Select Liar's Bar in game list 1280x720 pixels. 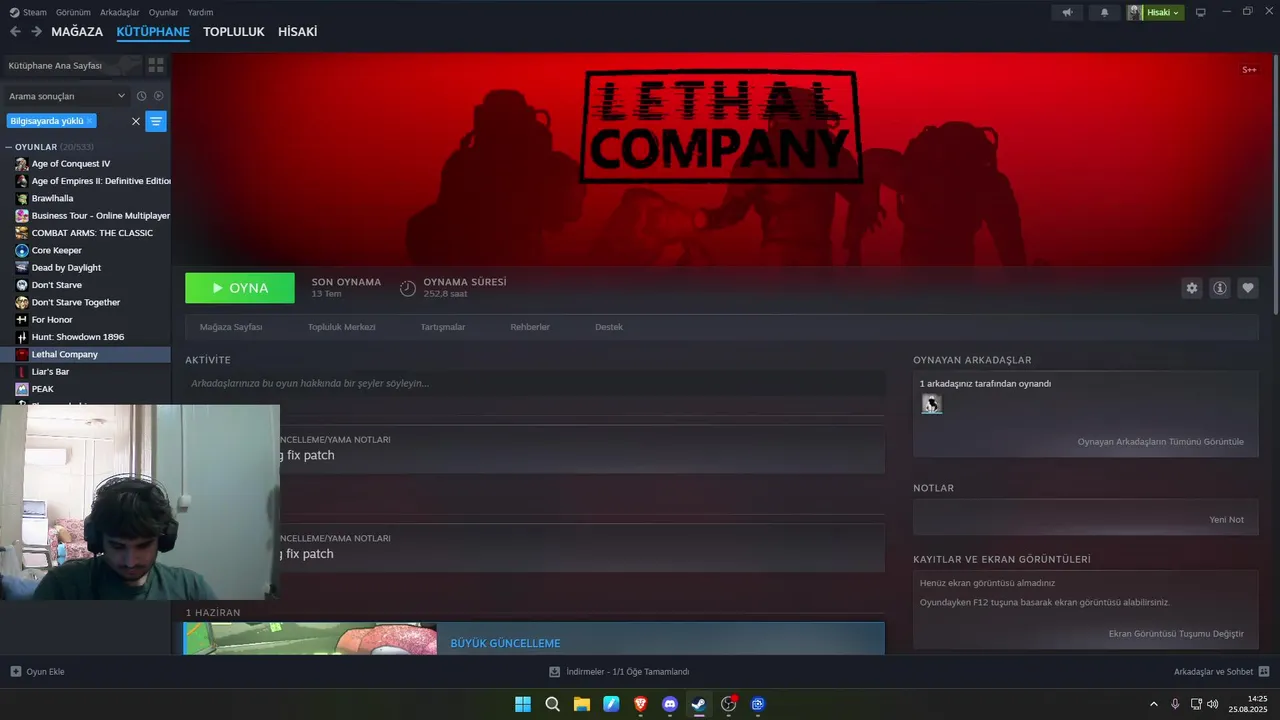coord(50,372)
